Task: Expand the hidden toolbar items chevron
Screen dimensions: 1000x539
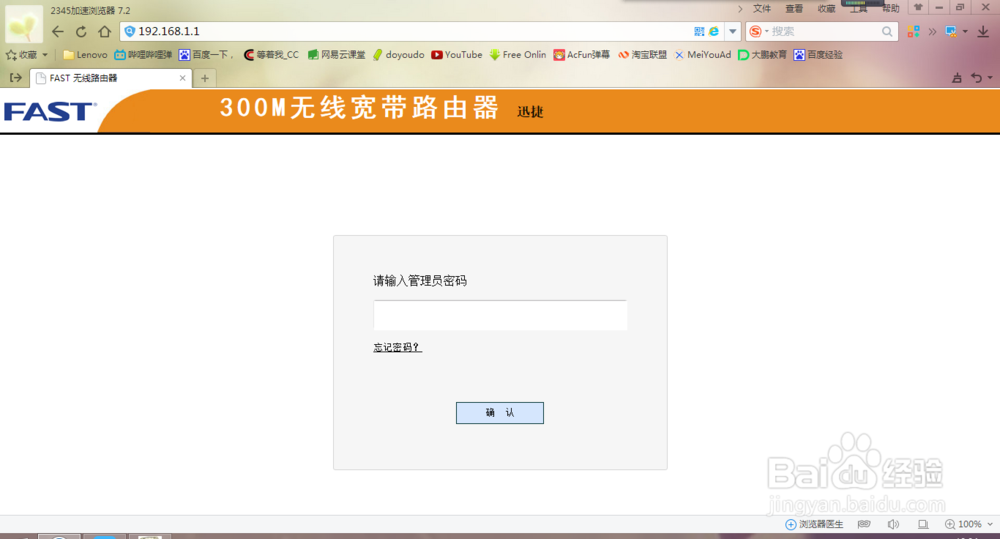Action: [932, 31]
